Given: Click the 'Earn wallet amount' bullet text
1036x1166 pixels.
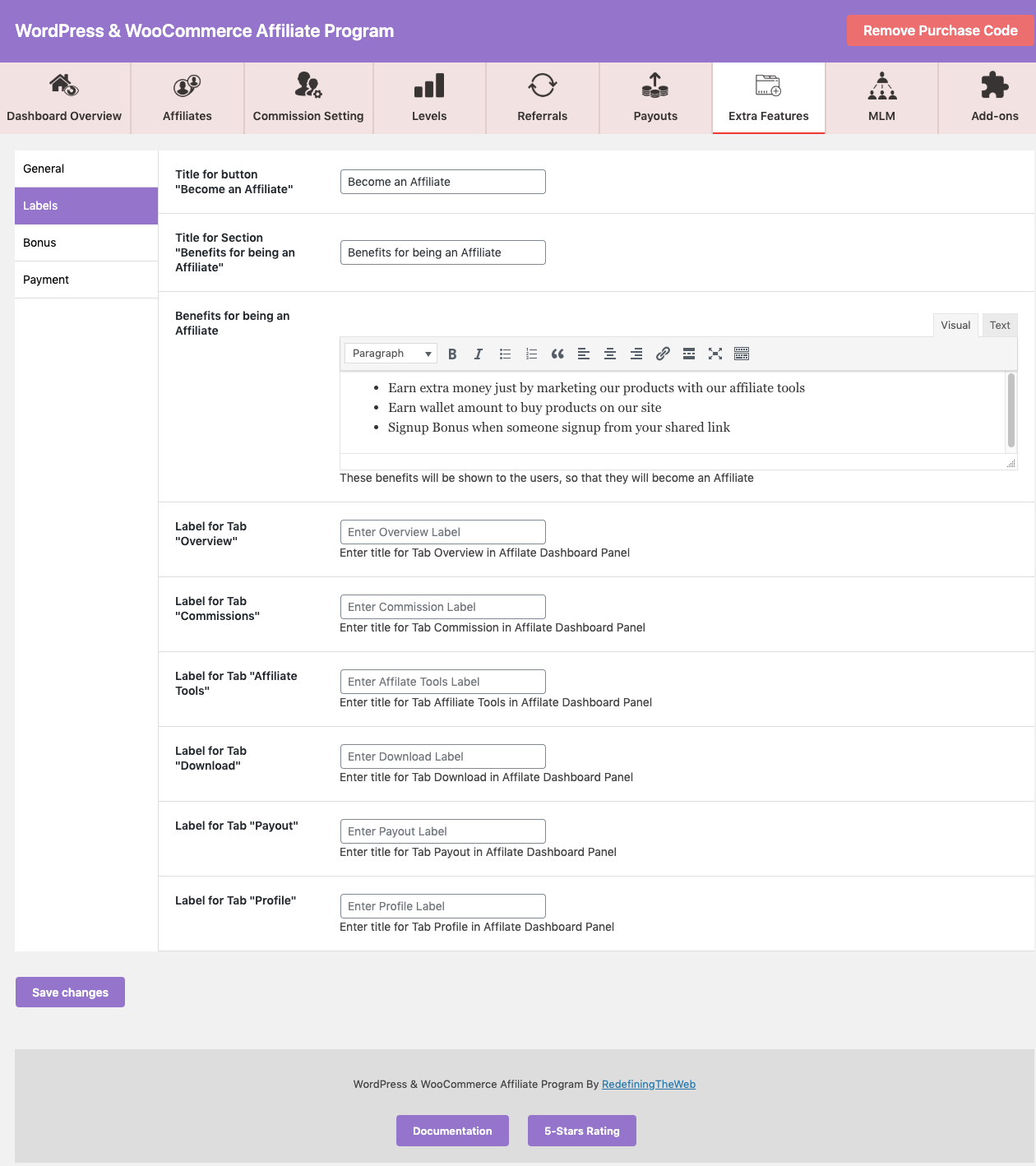Looking at the screenshot, I should 525,407.
